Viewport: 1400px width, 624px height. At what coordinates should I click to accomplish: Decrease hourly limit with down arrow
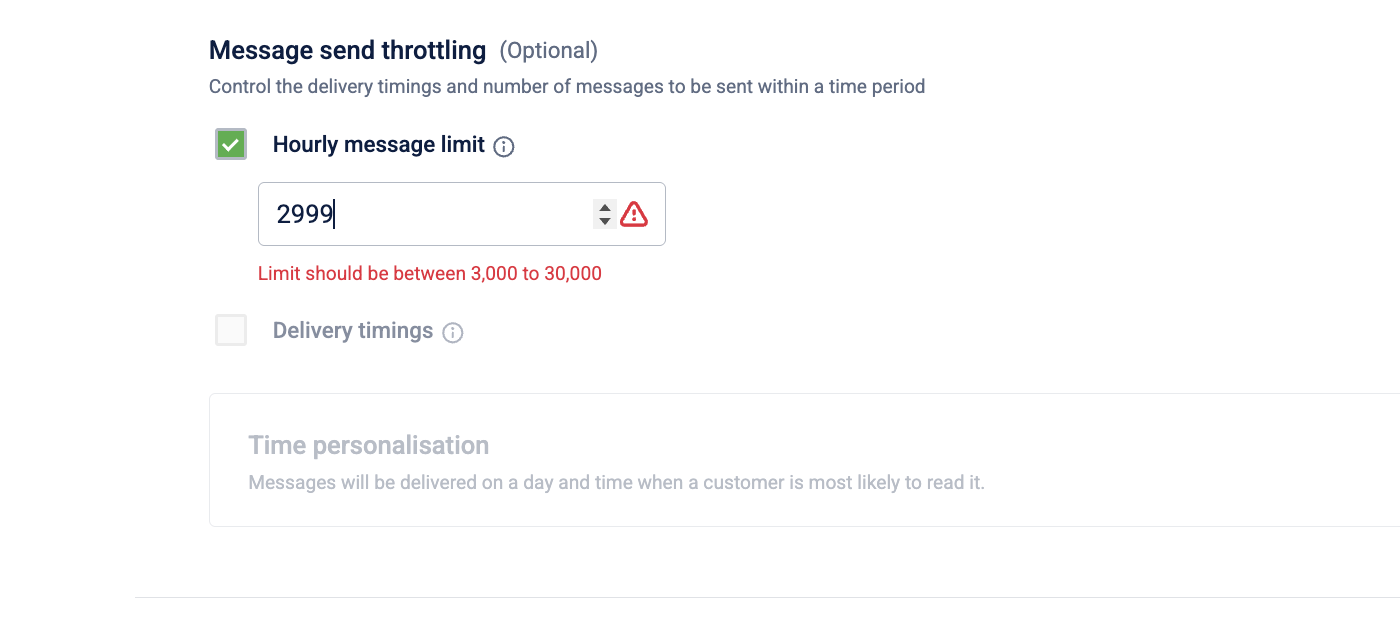click(604, 221)
